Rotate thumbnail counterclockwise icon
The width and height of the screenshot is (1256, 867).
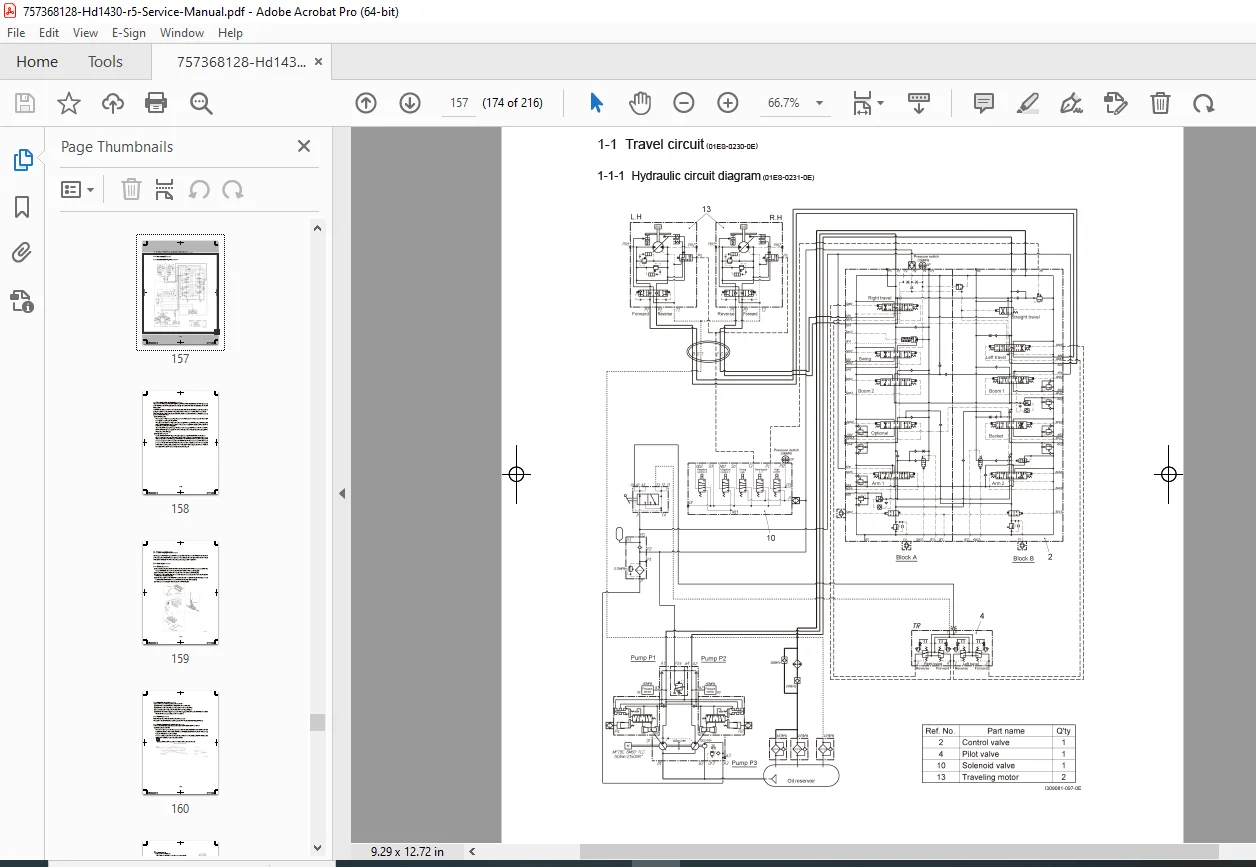pos(199,189)
